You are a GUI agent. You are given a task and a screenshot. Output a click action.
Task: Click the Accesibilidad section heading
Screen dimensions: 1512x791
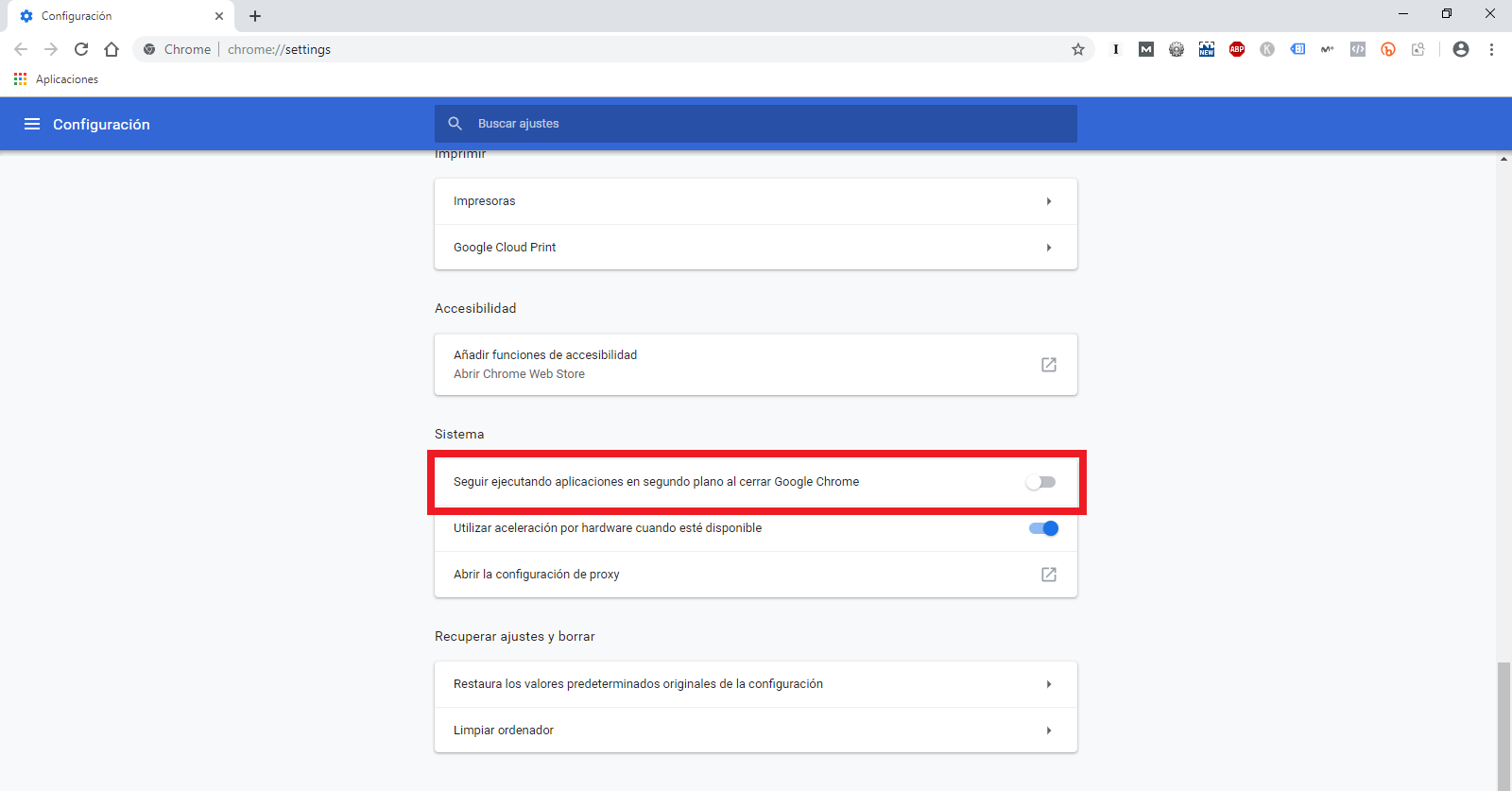point(475,308)
